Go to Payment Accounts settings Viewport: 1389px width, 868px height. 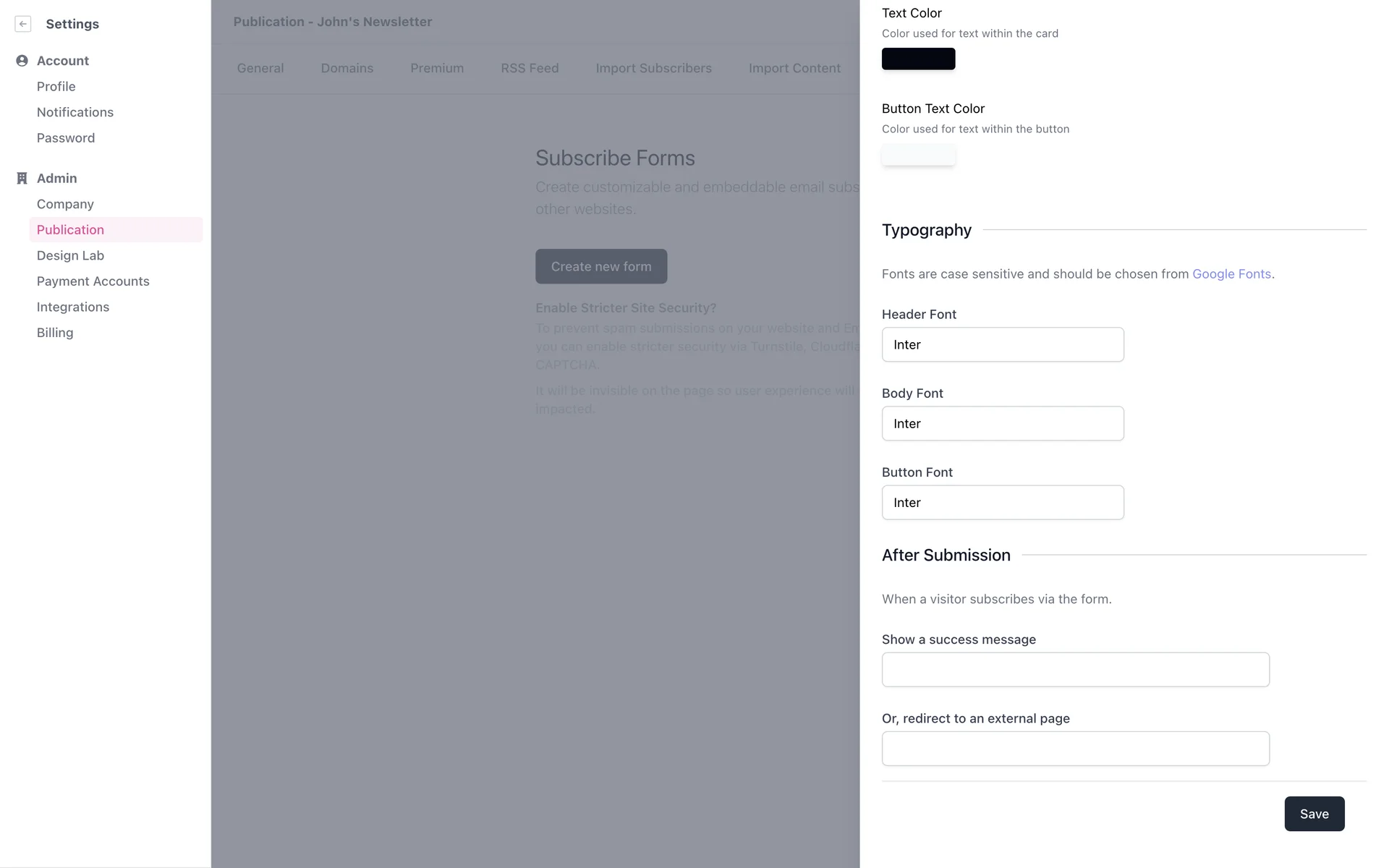tap(93, 281)
